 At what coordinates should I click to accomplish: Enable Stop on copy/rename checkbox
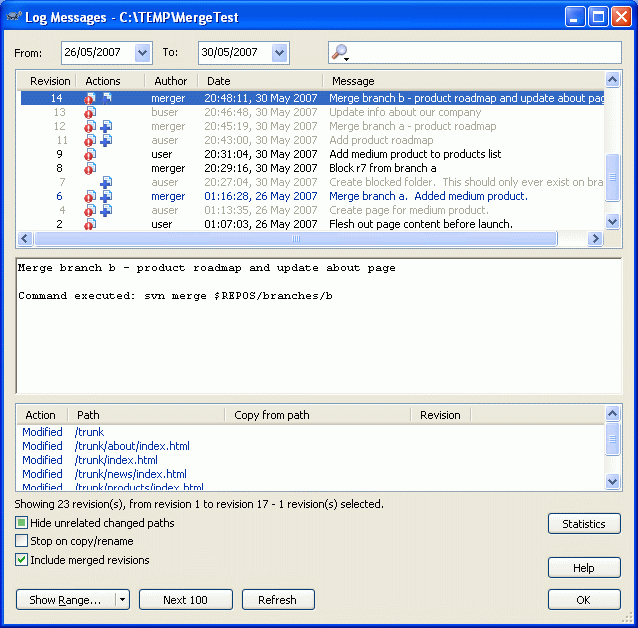21,541
